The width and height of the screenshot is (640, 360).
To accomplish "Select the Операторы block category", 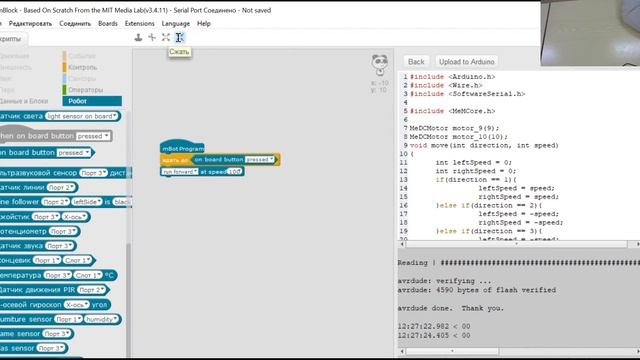I will pyautogui.click(x=85, y=90).
